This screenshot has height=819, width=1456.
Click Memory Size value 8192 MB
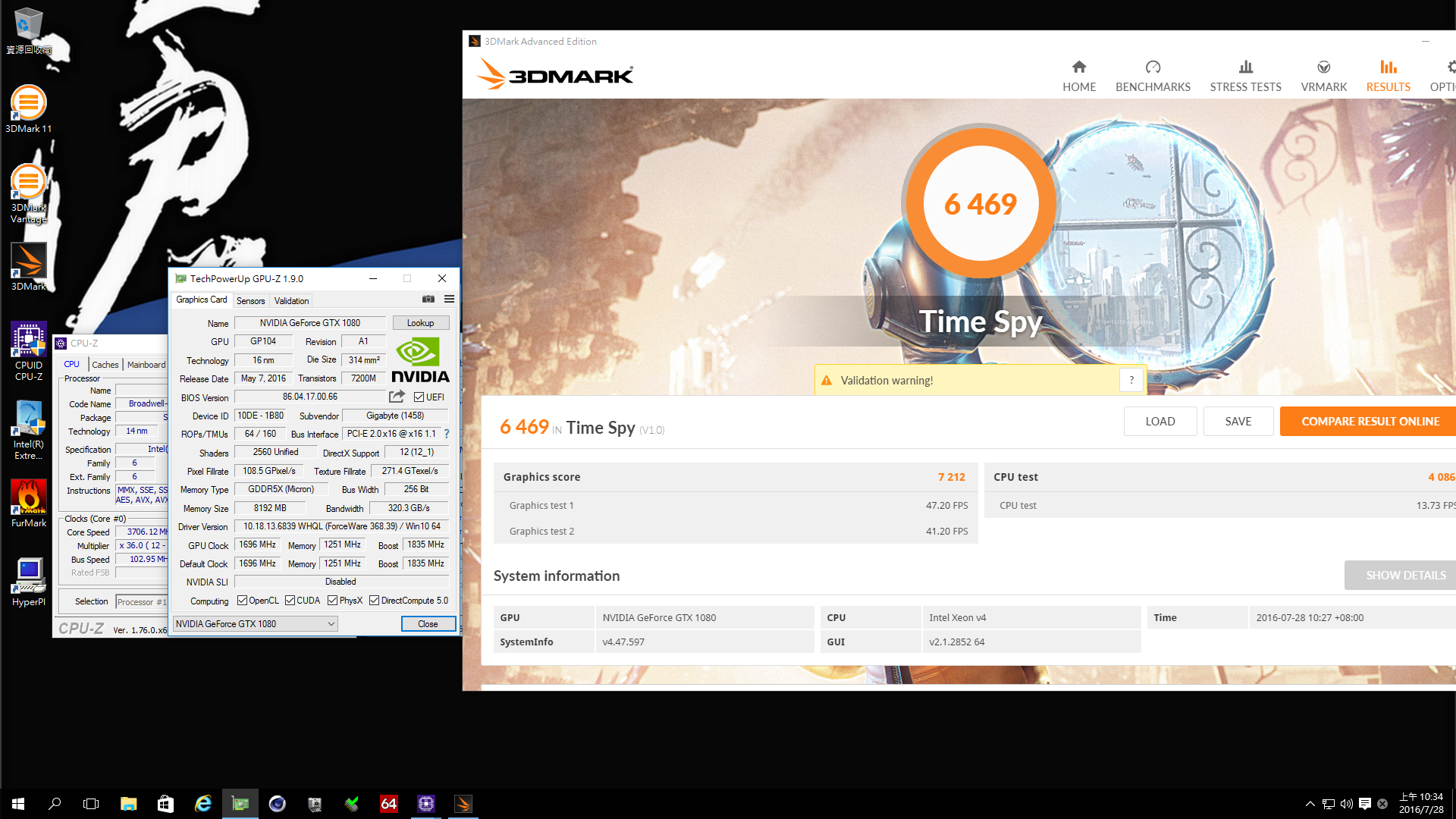point(269,508)
